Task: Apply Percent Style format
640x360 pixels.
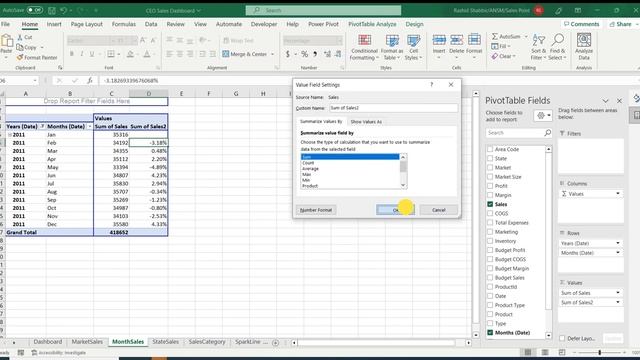Action: 304,54
